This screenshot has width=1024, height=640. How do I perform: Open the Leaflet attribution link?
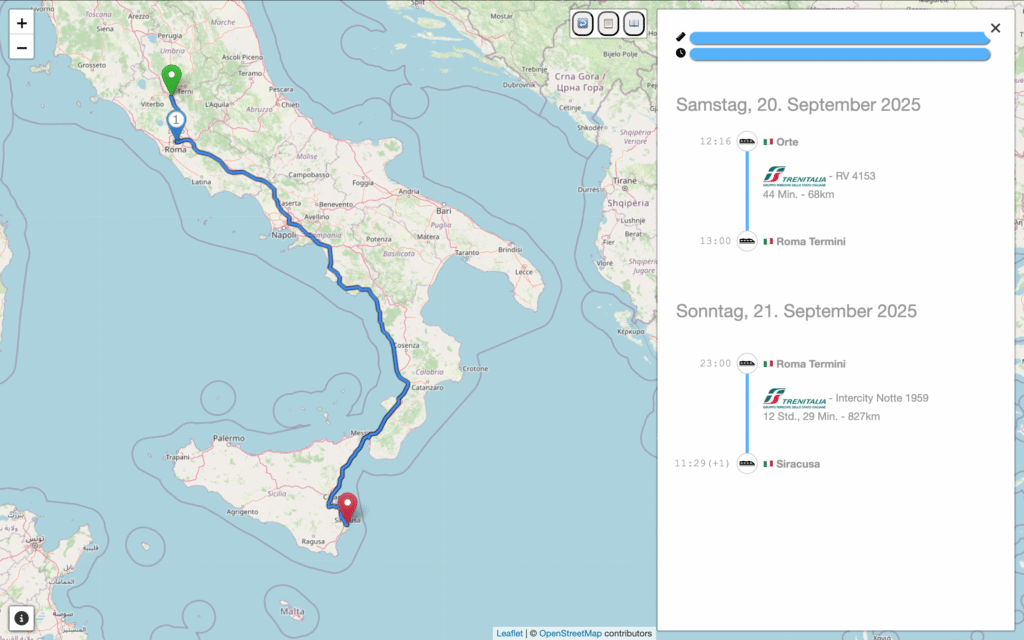click(x=510, y=633)
